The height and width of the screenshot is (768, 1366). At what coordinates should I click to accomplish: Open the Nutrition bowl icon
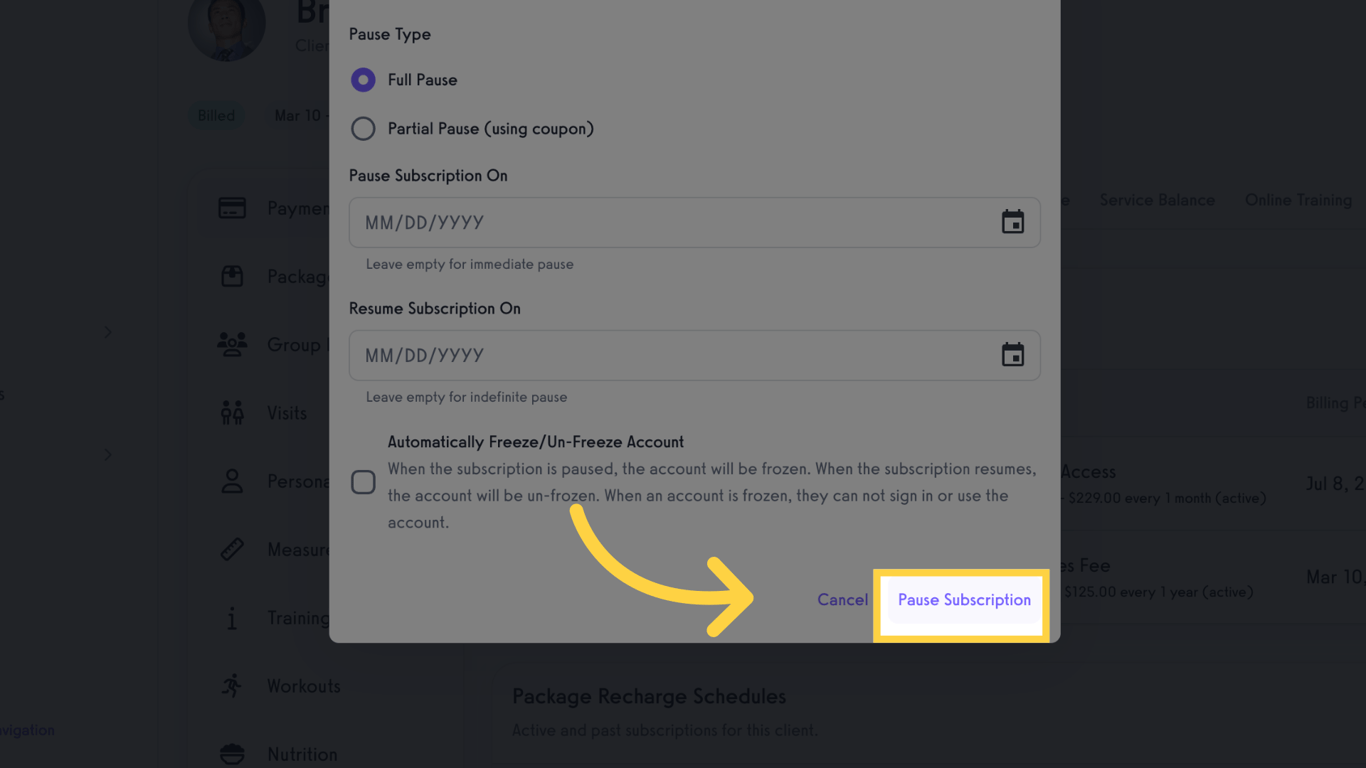(232, 752)
